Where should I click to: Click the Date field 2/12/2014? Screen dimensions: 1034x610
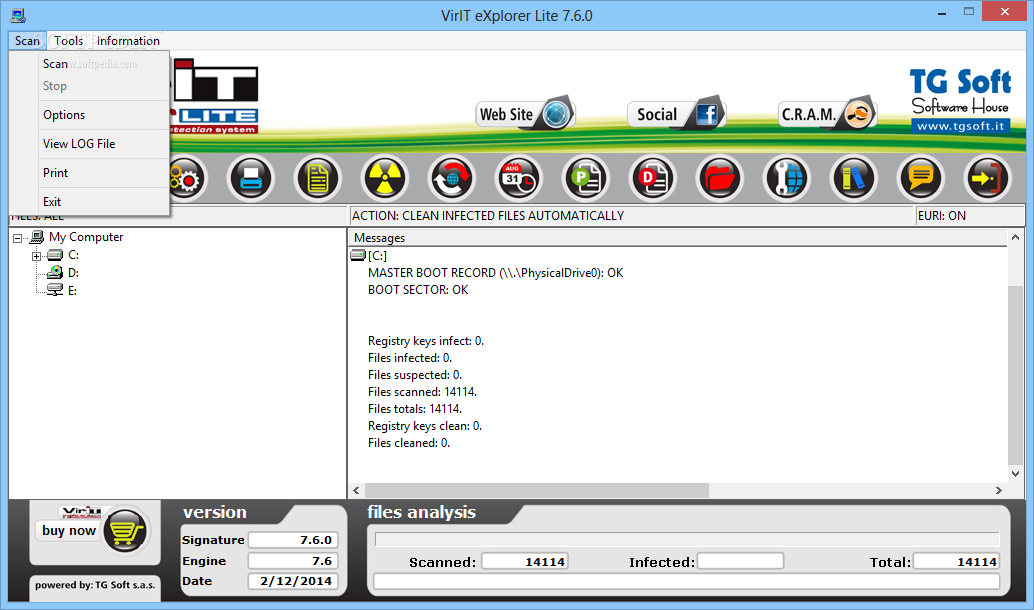[x=293, y=581]
